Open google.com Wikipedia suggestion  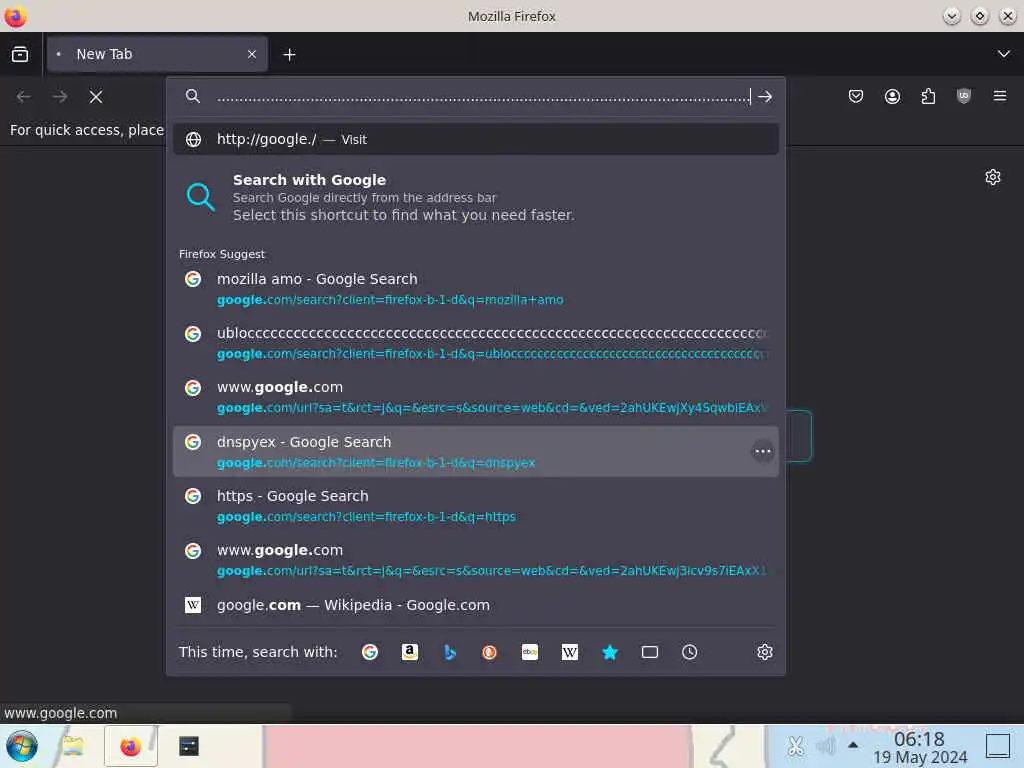[x=475, y=605]
